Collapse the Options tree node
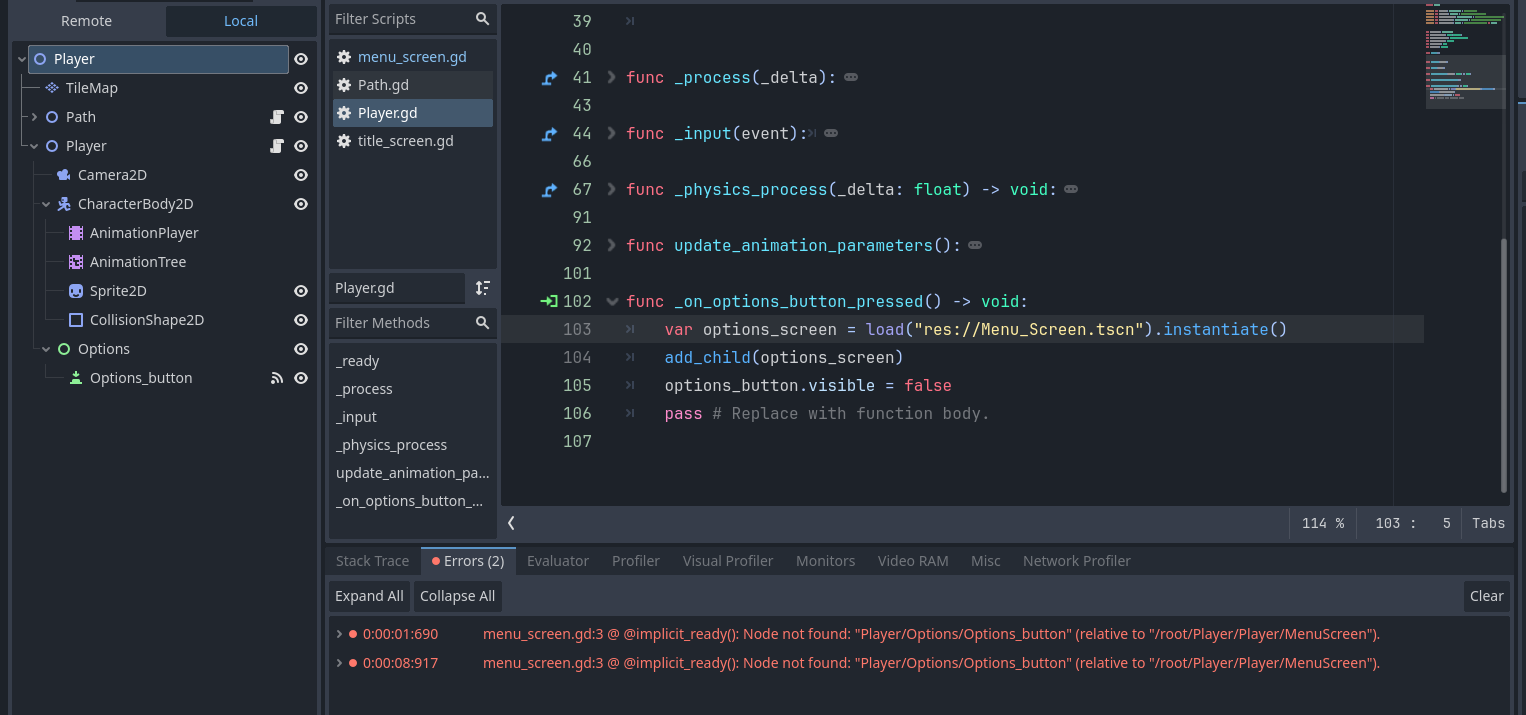 (46, 349)
